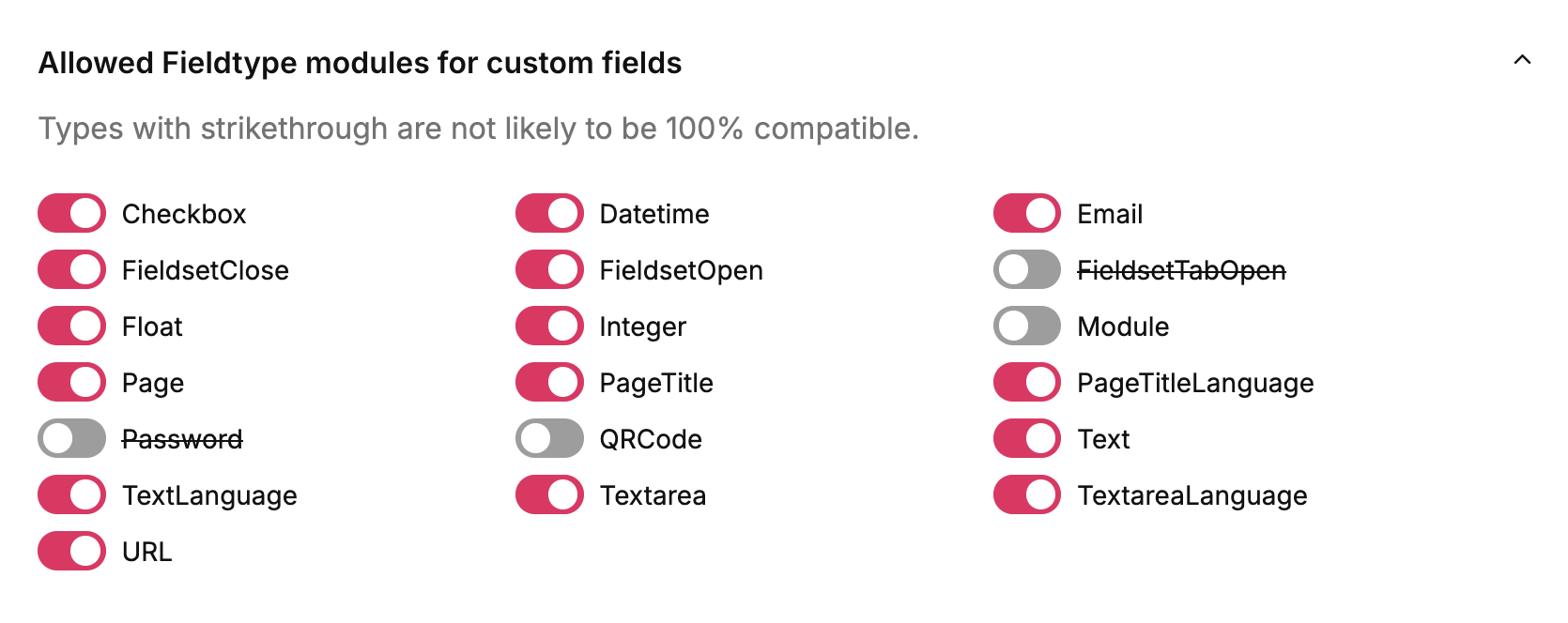Disable the Email fieldtype switch
1568x623 pixels.
click(1027, 214)
